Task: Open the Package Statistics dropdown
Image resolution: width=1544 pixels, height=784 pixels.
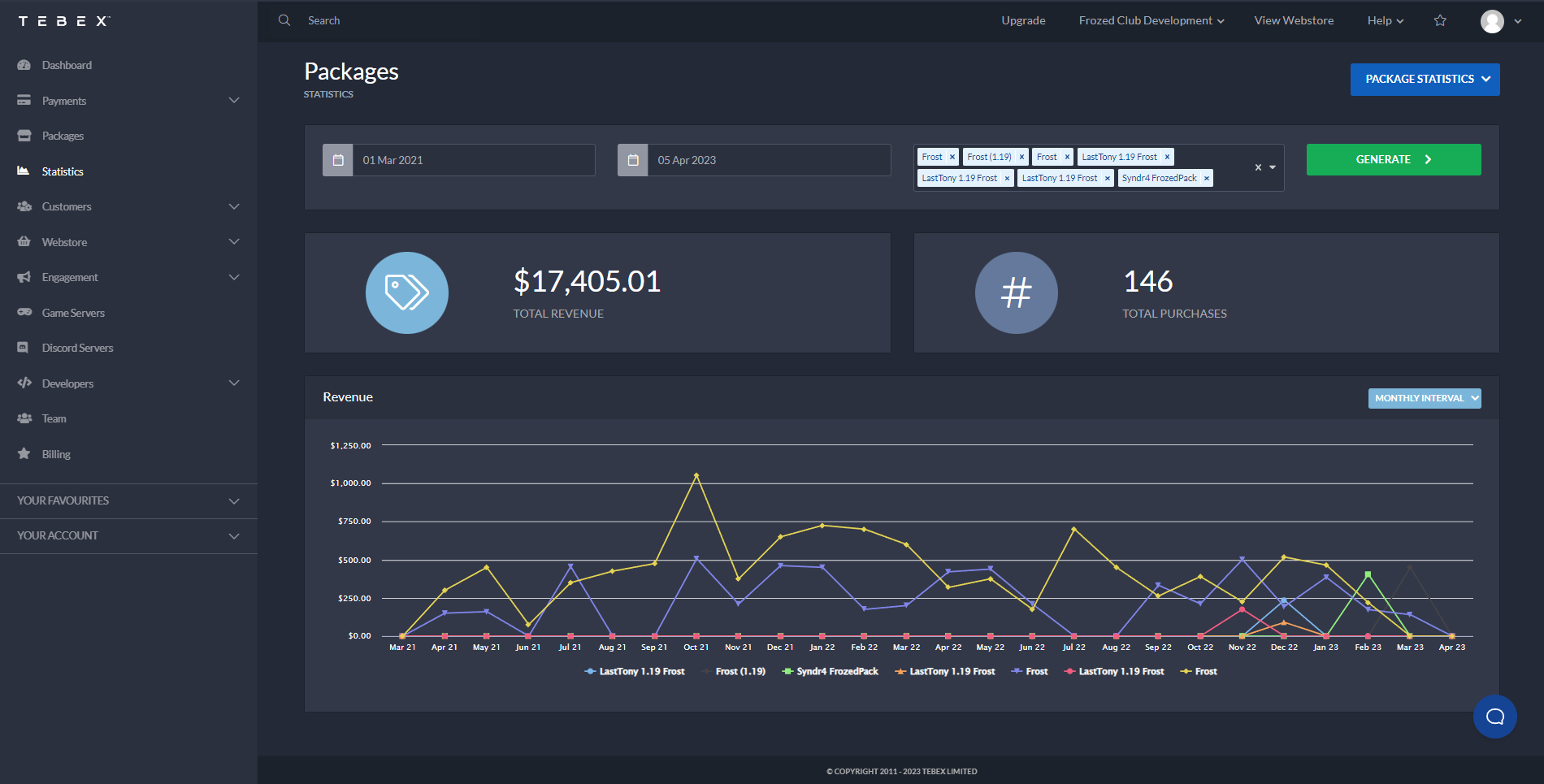Action: [1425, 80]
